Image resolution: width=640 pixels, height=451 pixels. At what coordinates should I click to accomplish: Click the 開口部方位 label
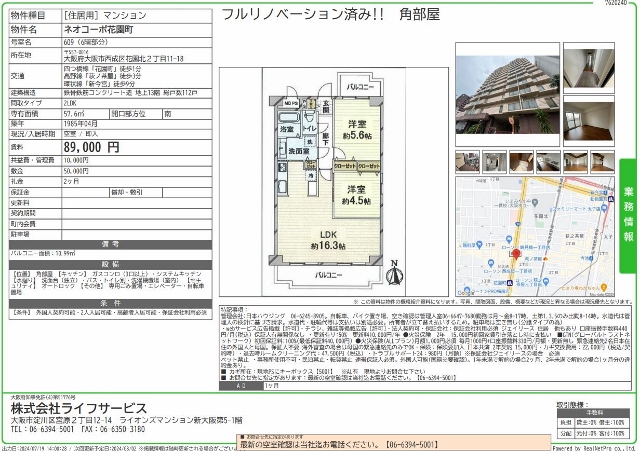129,114
